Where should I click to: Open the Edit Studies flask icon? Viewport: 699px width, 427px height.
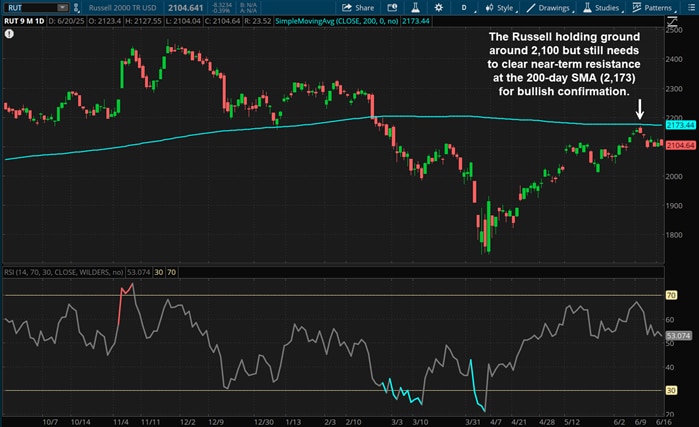(415, 8)
